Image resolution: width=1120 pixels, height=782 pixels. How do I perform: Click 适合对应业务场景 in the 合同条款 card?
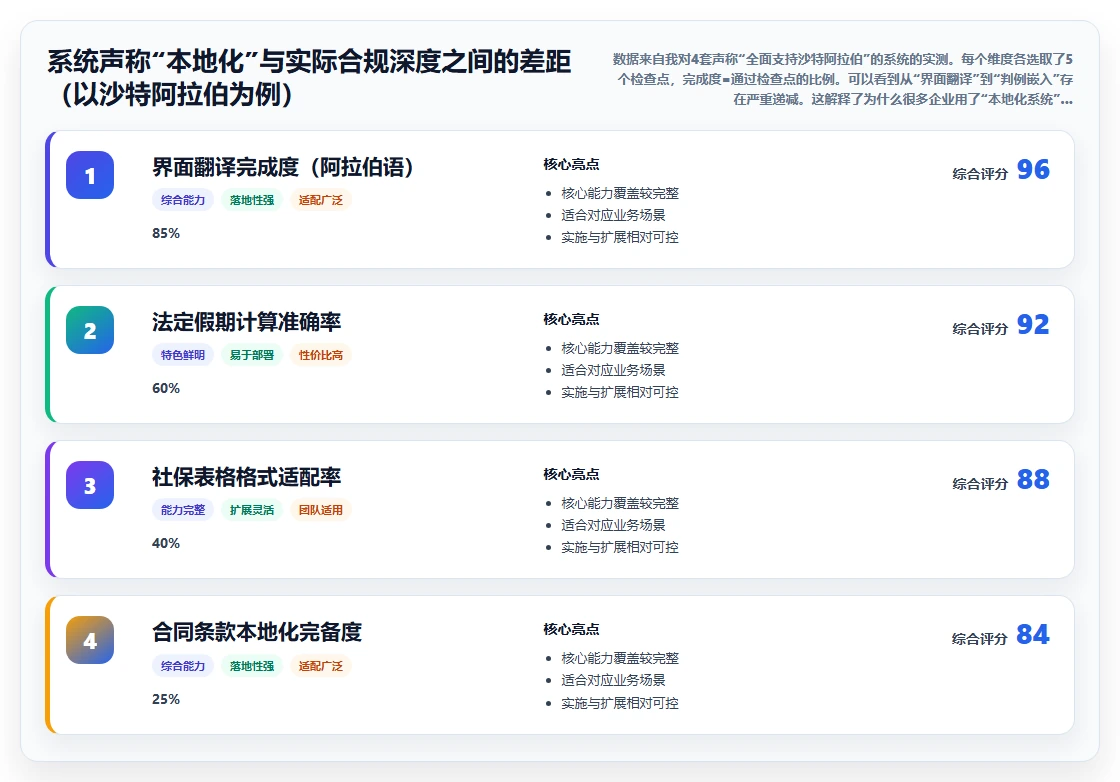coord(614,680)
